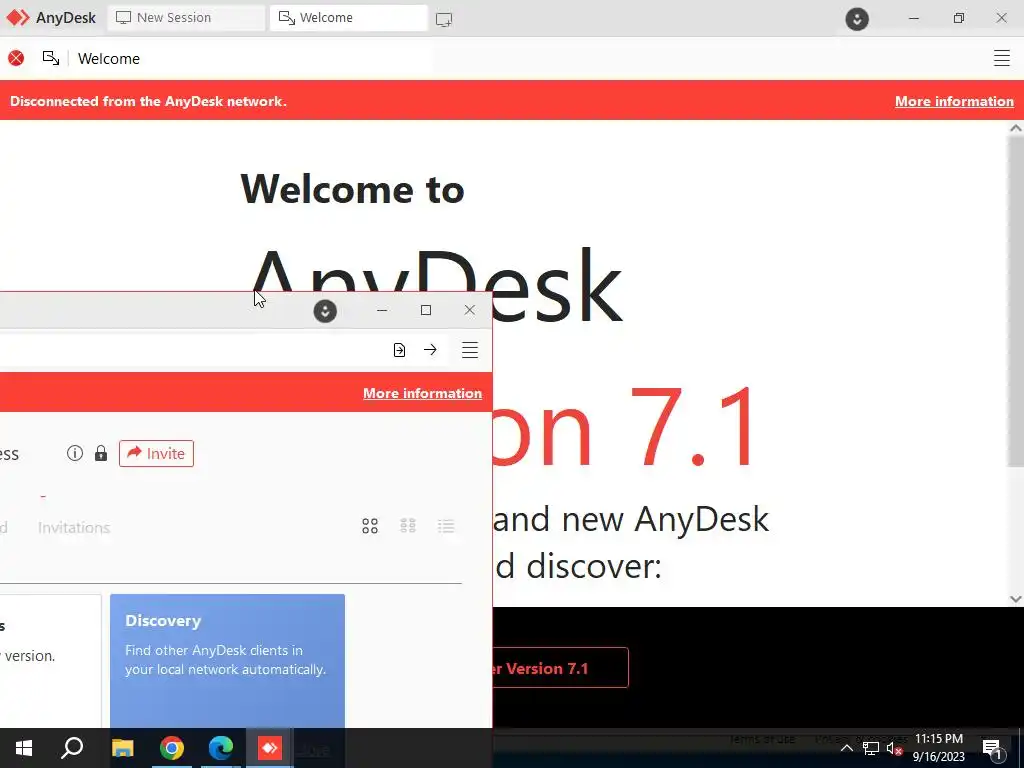The height and width of the screenshot is (768, 1024).
Task: Follow More information link in top red banner
Action: pos(954,101)
